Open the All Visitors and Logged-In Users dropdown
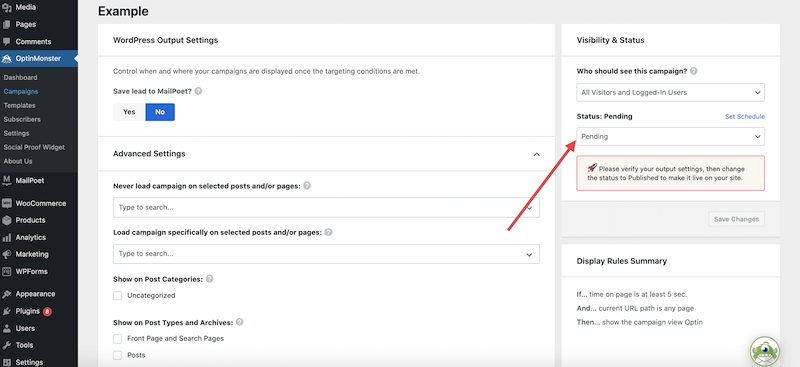This screenshot has width=800, height=367. (x=670, y=92)
